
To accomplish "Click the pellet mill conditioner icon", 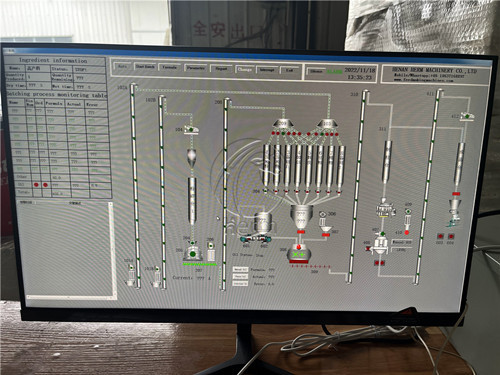I will [x=386, y=208].
